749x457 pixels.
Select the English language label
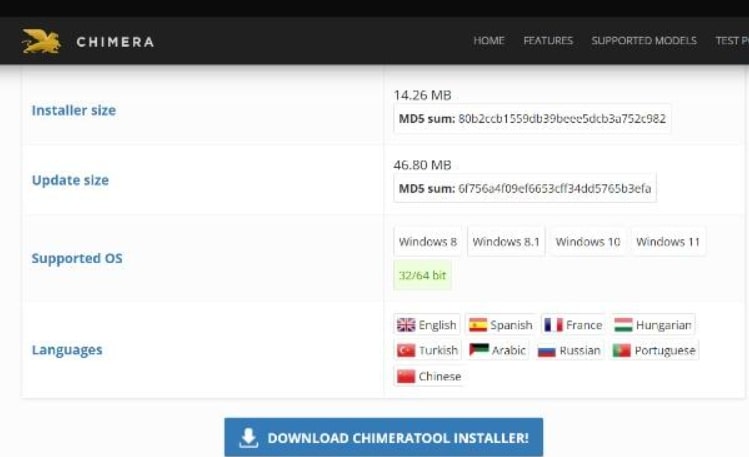(437, 325)
